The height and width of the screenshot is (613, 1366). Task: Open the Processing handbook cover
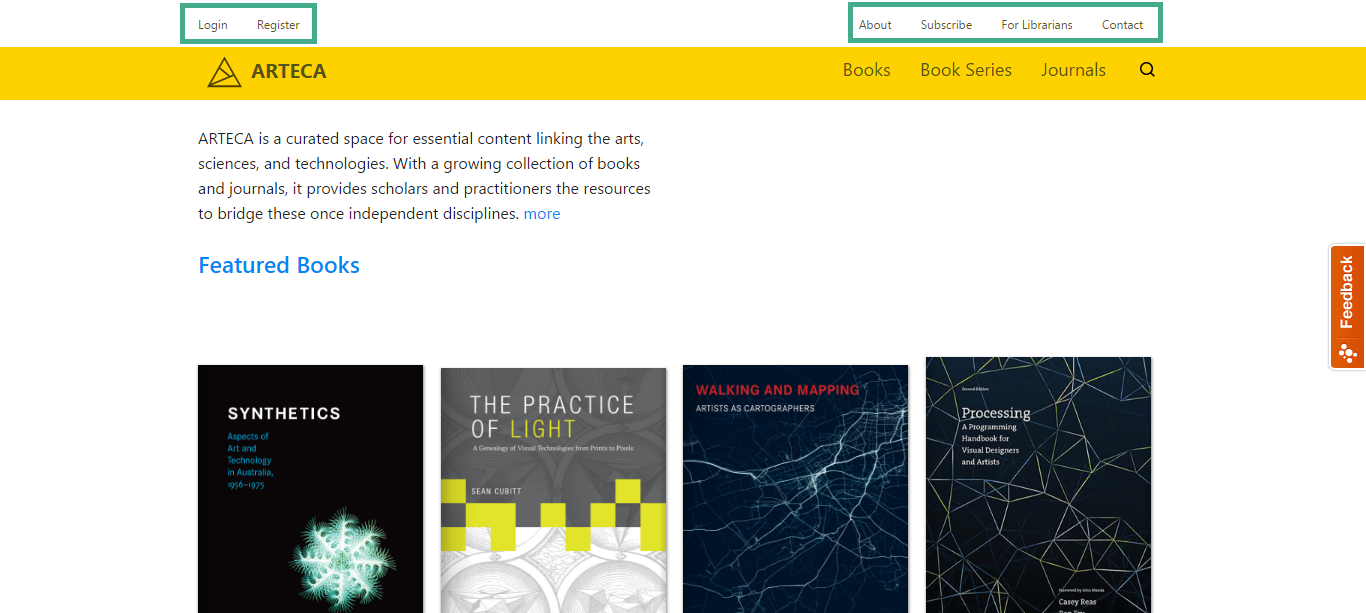click(x=1038, y=485)
